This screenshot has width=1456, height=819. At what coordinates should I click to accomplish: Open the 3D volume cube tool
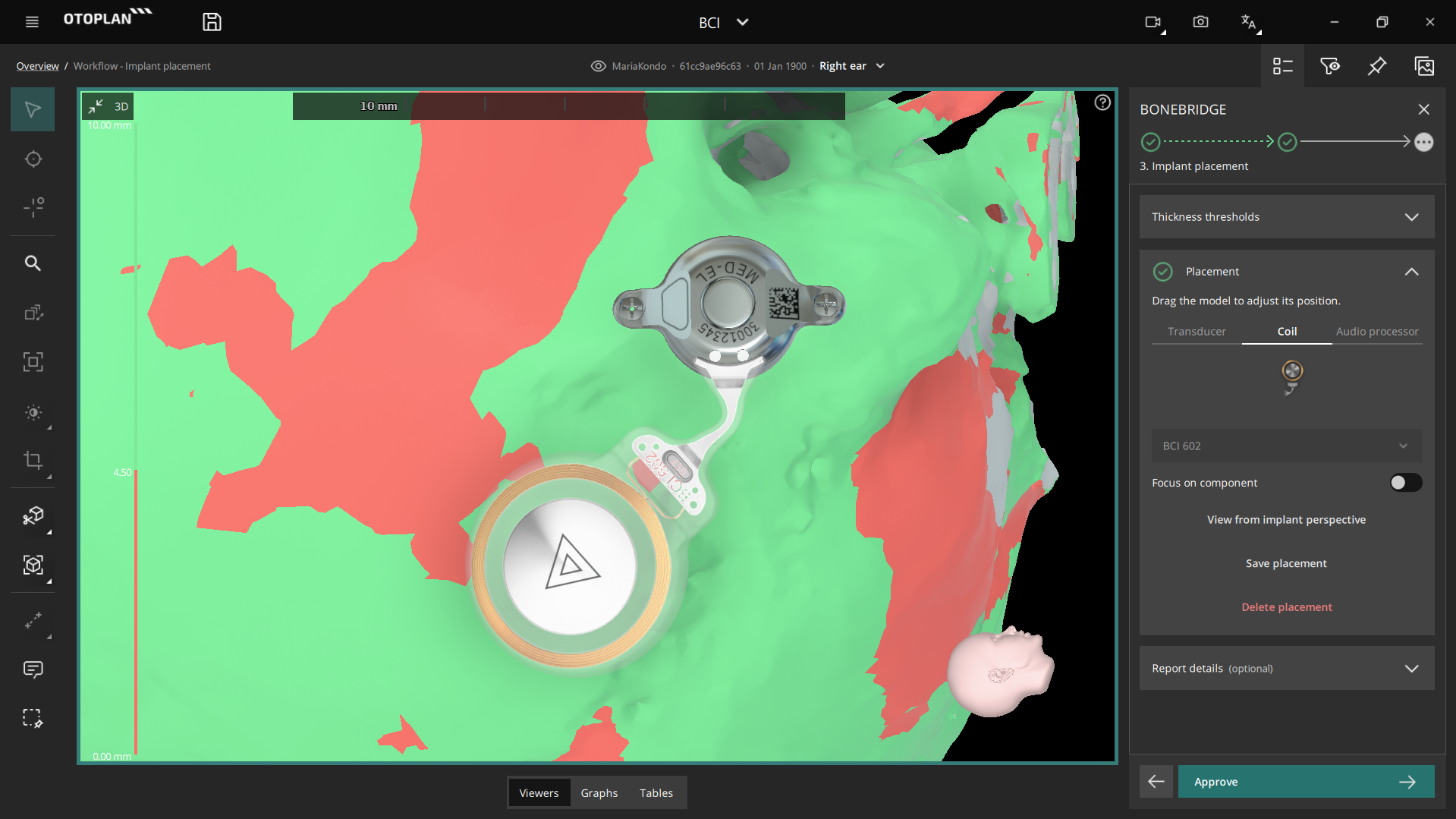pyautogui.click(x=33, y=565)
